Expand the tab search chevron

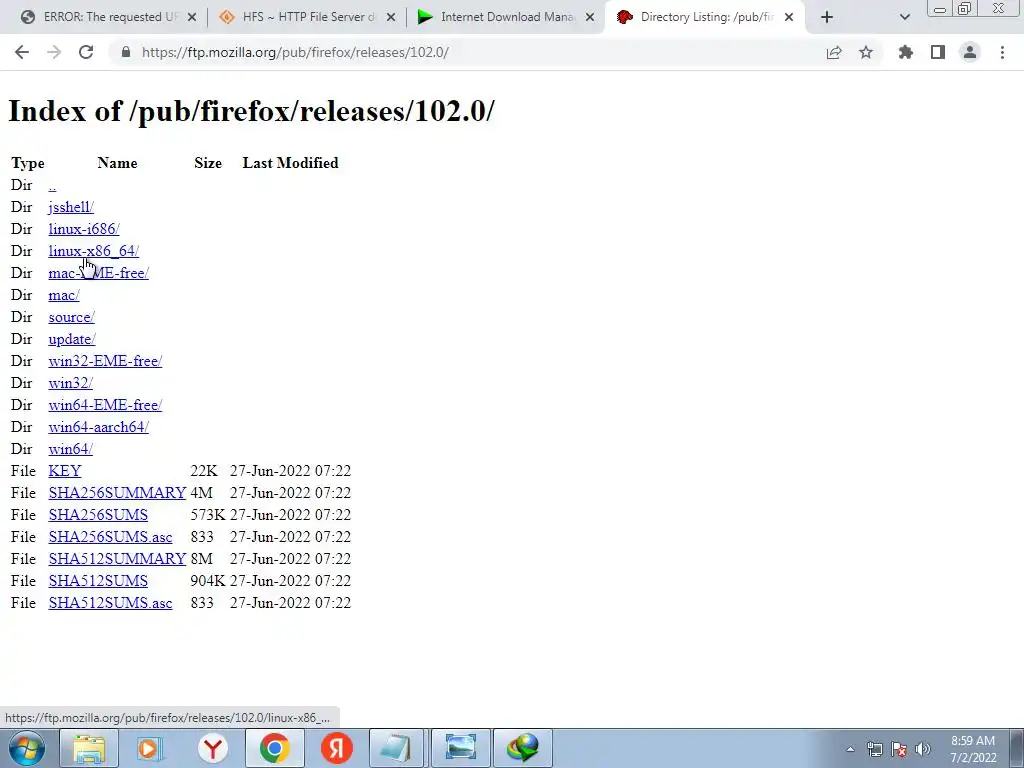click(x=904, y=17)
